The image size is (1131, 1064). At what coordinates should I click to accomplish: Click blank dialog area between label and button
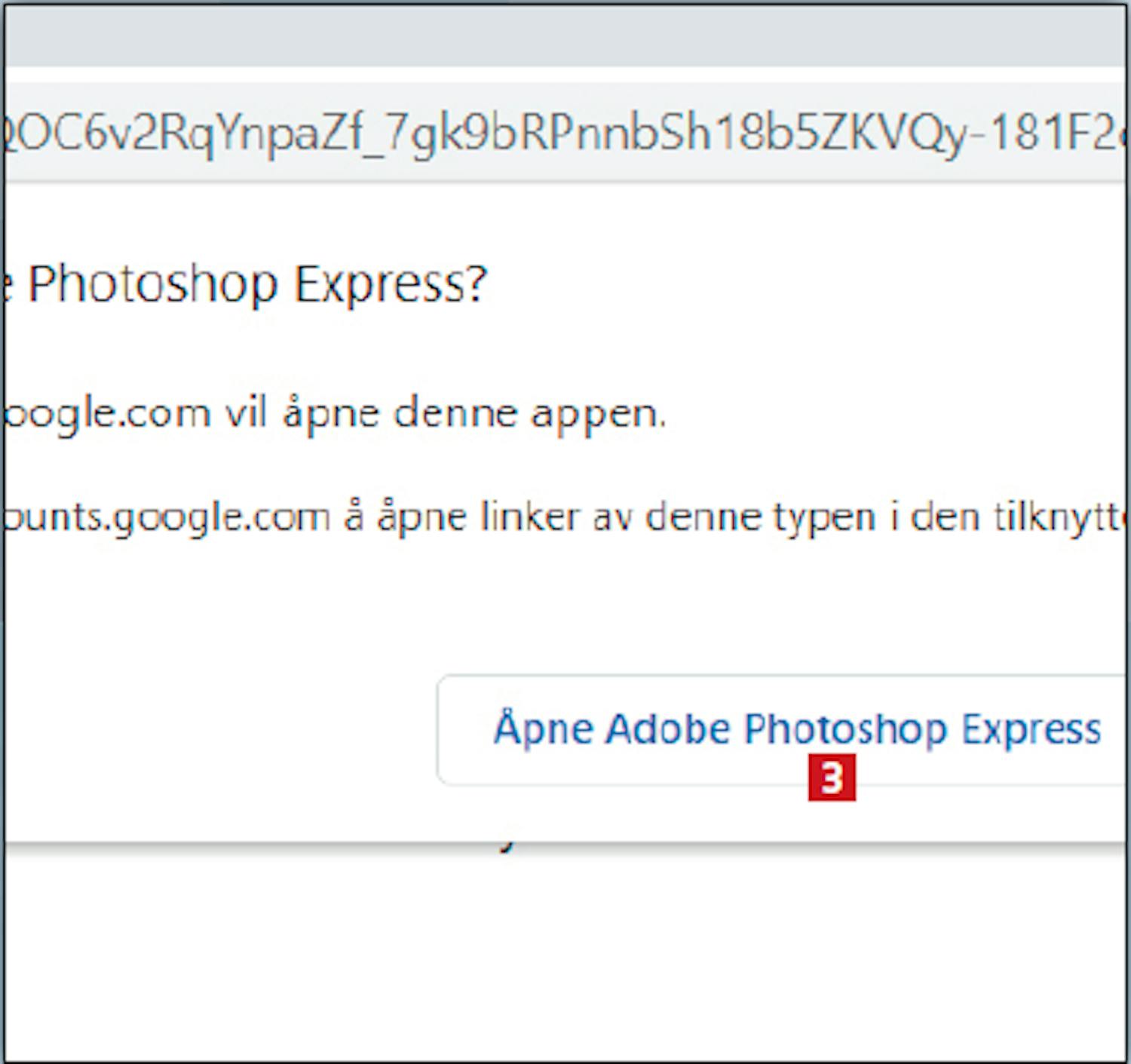point(565,603)
